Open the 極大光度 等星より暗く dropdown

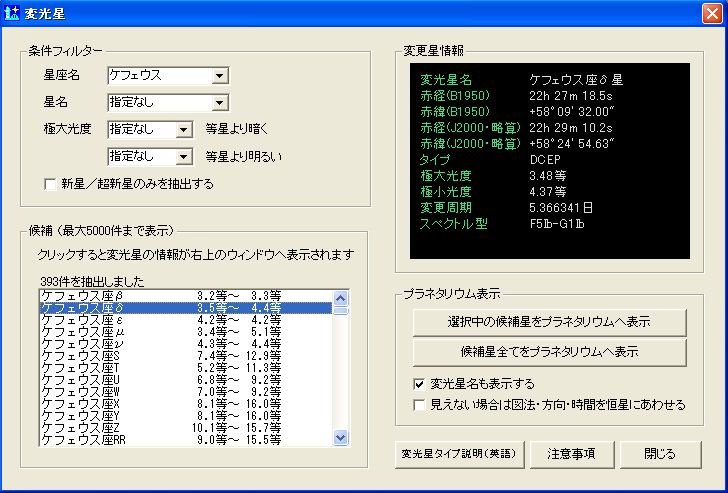click(182, 129)
